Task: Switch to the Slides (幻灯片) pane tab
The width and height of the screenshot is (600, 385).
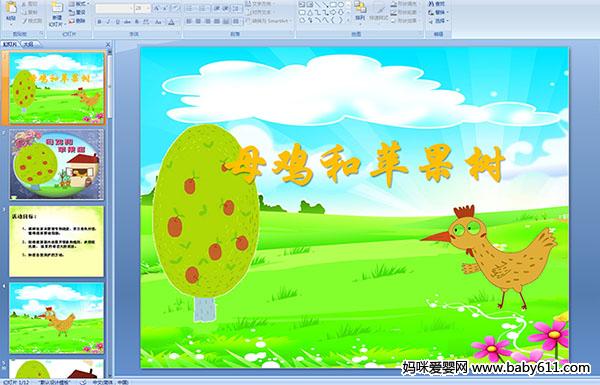Action: pyautogui.click(x=10, y=44)
